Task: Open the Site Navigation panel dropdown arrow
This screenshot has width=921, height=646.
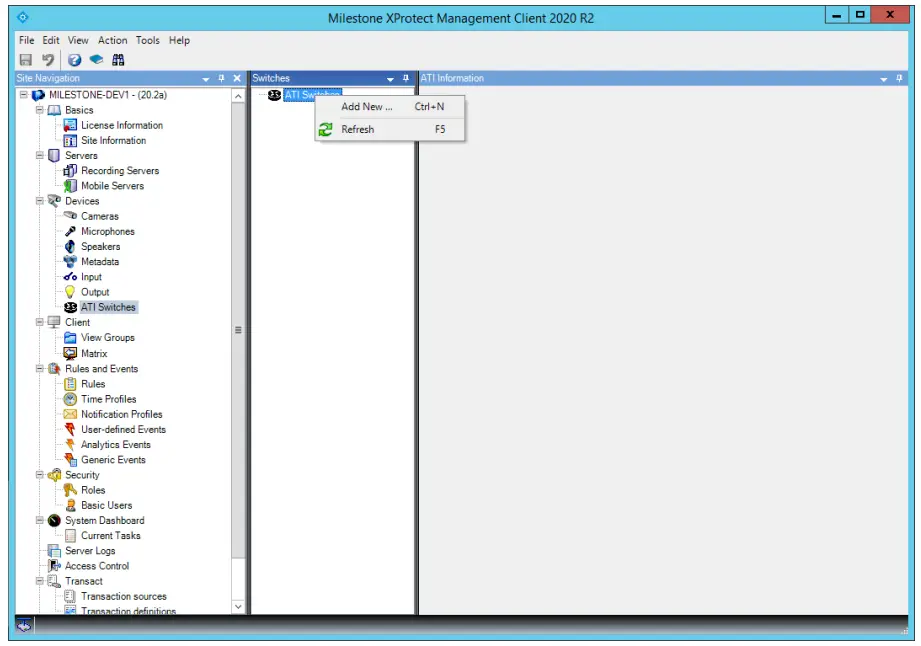Action: tap(206, 79)
